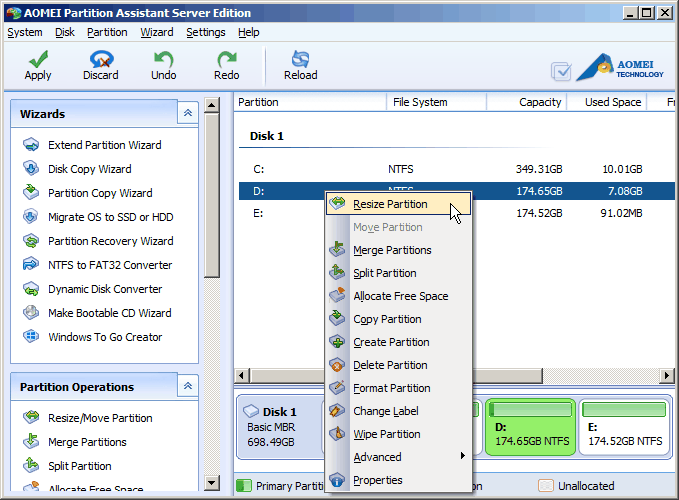Click the Disk 1 group heading
679x500 pixels.
tap(266, 136)
